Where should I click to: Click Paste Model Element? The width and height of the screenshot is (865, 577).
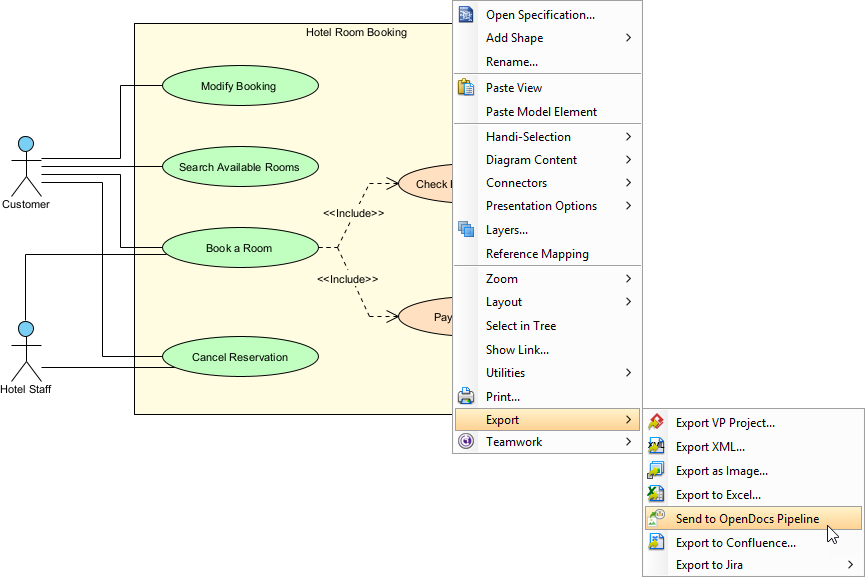click(x=542, y=111)
